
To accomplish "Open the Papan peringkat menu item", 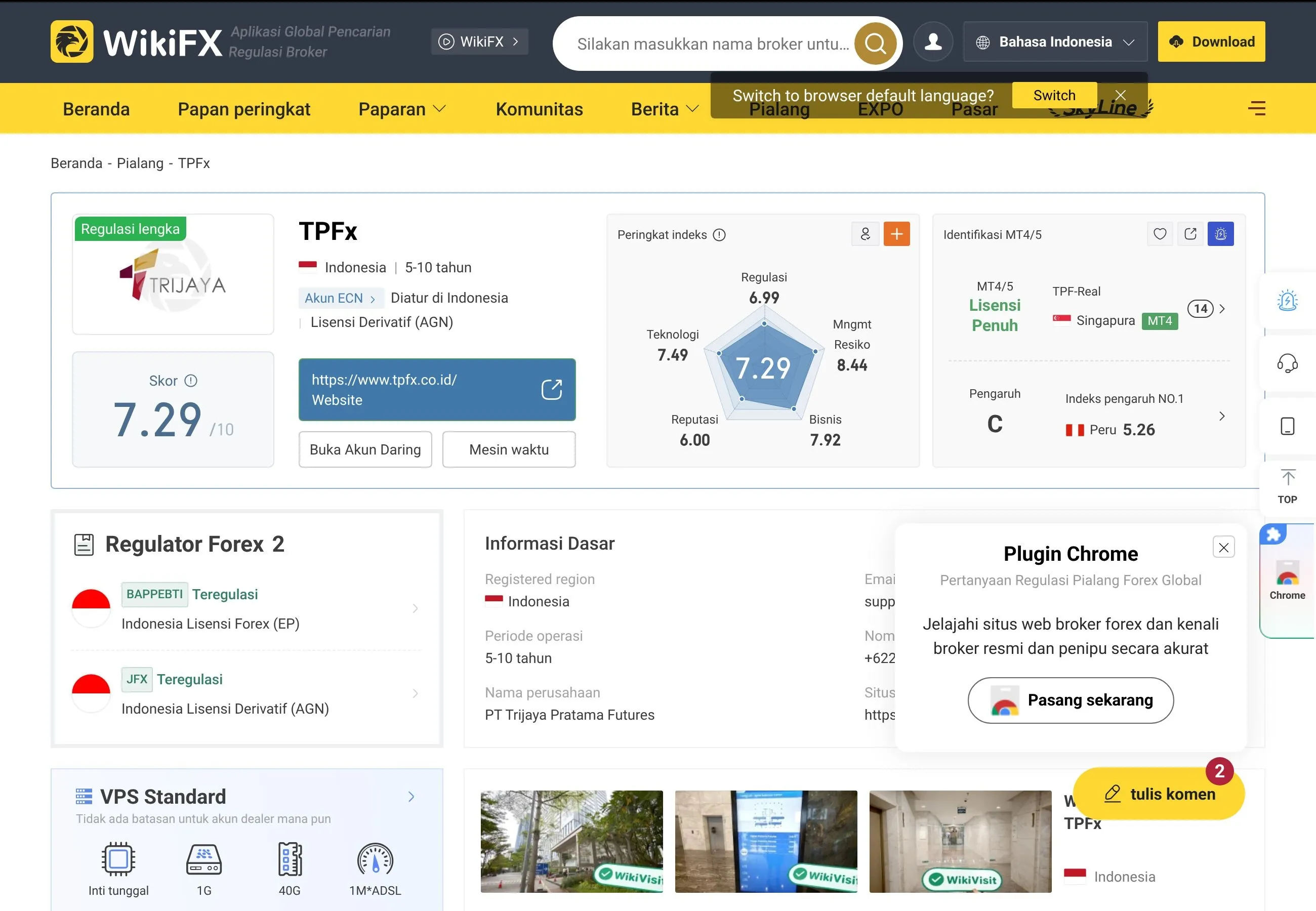I will (x=243, y=109).
